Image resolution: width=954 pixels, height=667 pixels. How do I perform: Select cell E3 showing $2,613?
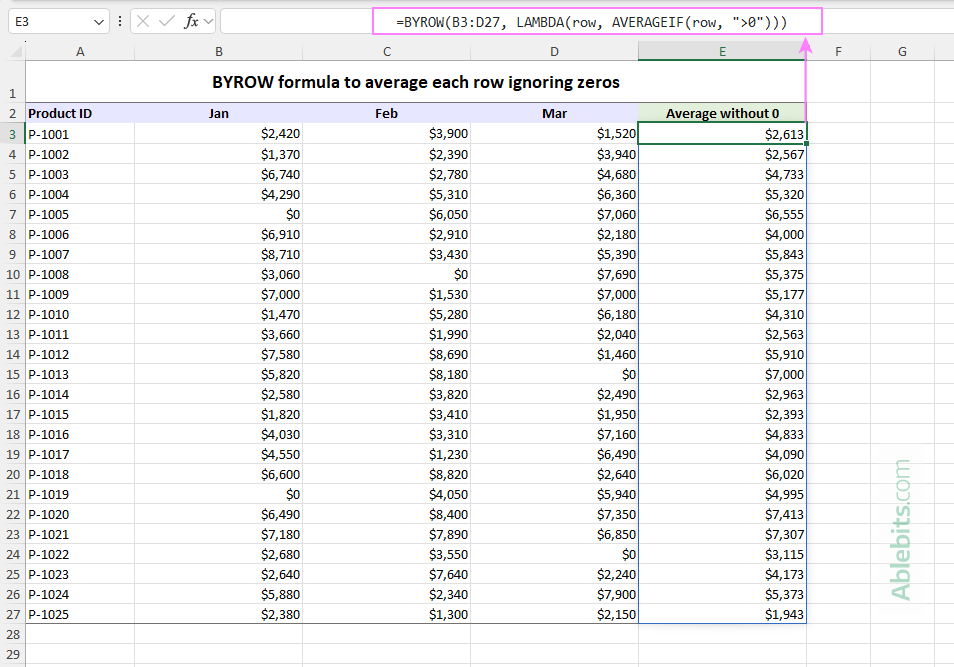pos(722,133)
